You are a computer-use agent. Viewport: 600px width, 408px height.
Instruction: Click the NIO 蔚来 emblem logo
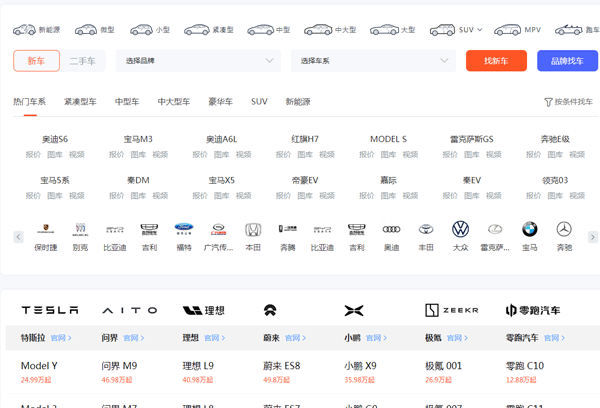(270, 310)
